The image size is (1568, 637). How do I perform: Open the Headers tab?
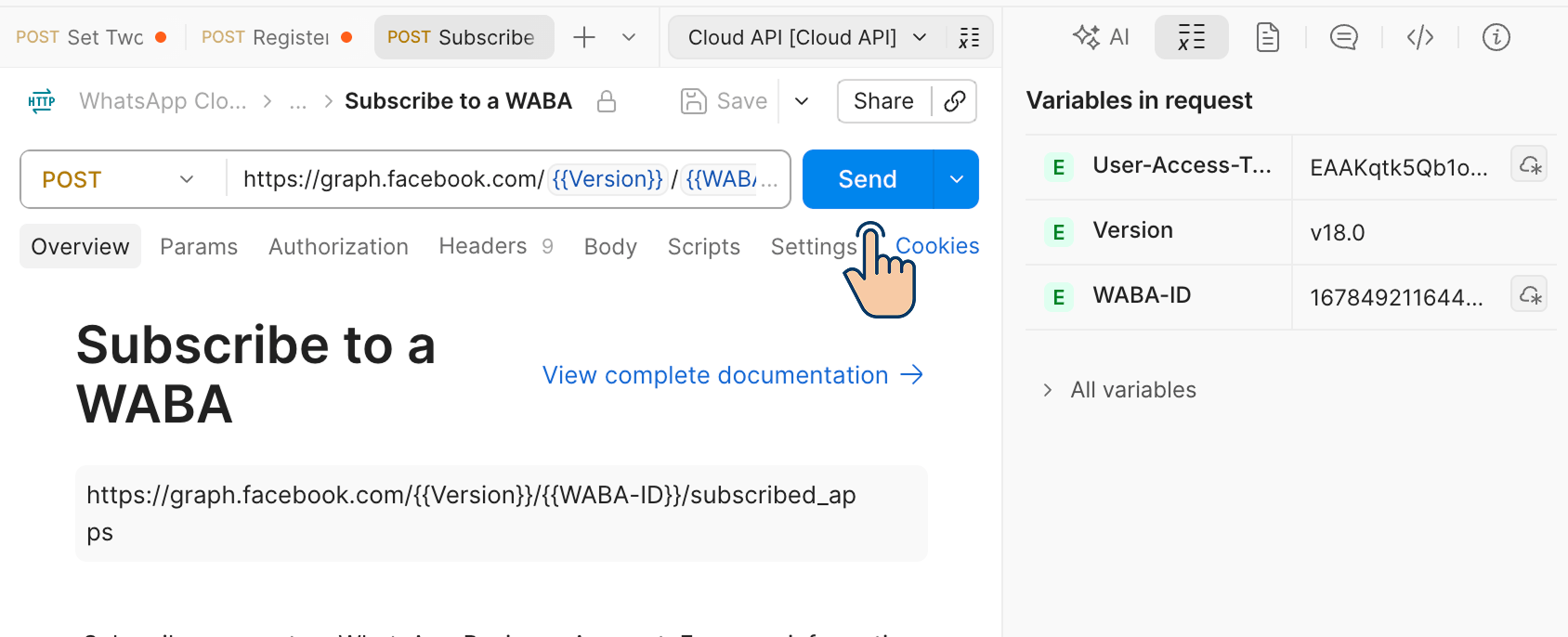pos(496,246)
